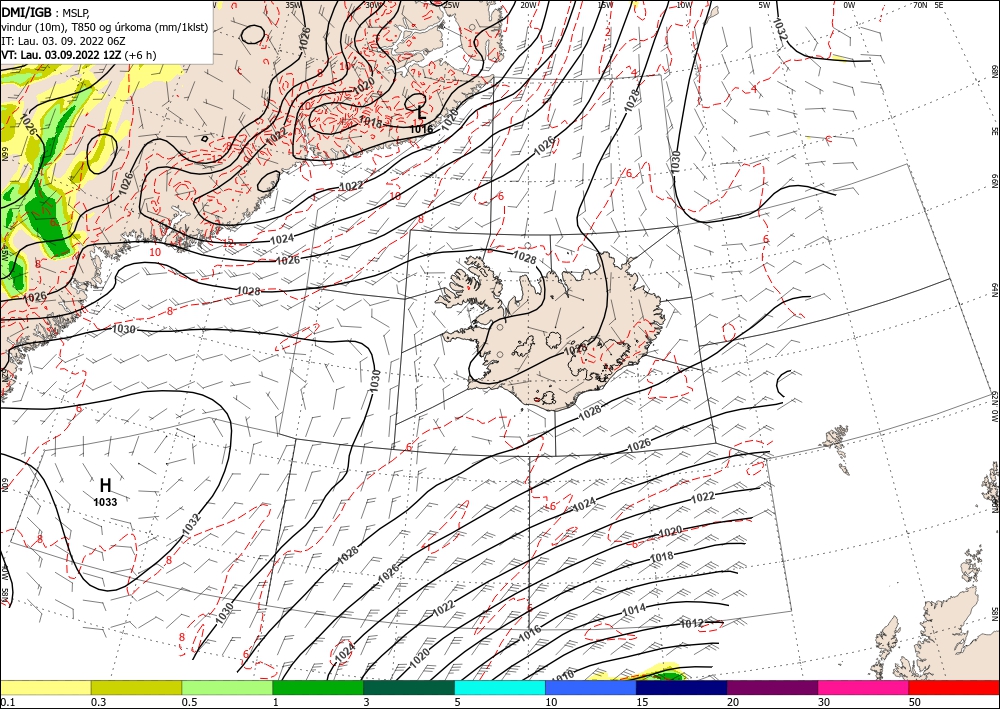
Task: Click the 70N latitude label
Action: pos(920,5)
